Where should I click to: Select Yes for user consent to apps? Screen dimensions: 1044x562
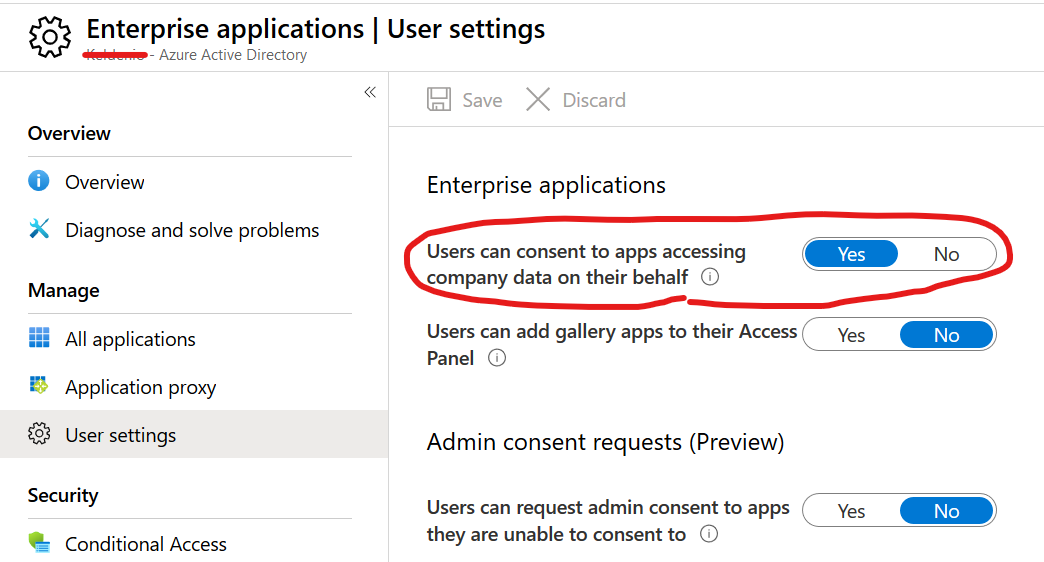pyautogui.click(x=851, y=254)
